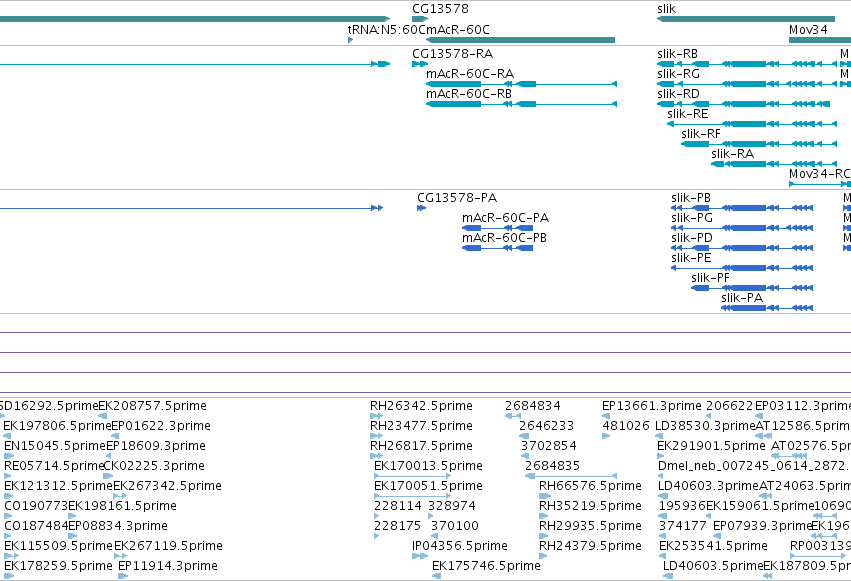Click the mAcR-60C-RB transcript
This screenshot has width=851, height=581.
point(522,104)
